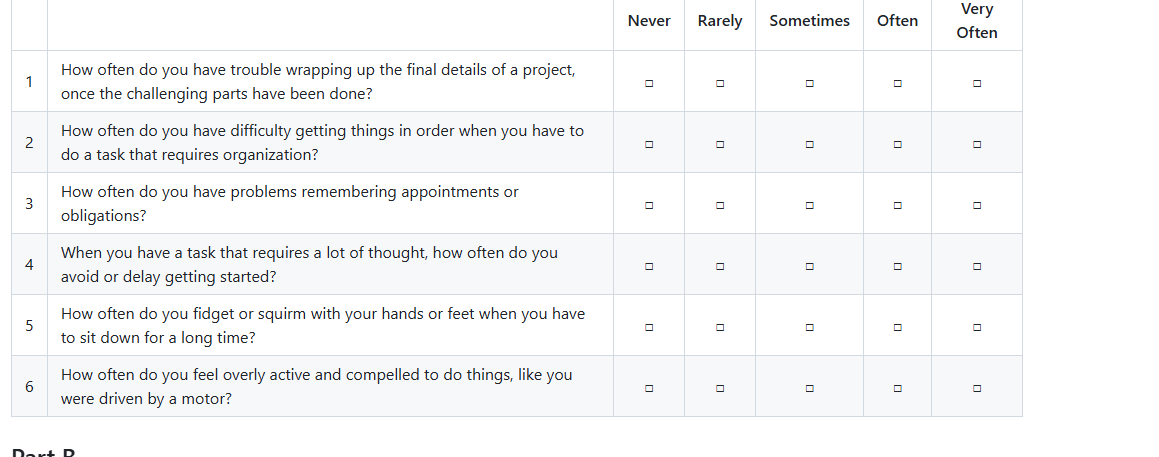Tick Rarely for question 6

click(x=720, y=388)
